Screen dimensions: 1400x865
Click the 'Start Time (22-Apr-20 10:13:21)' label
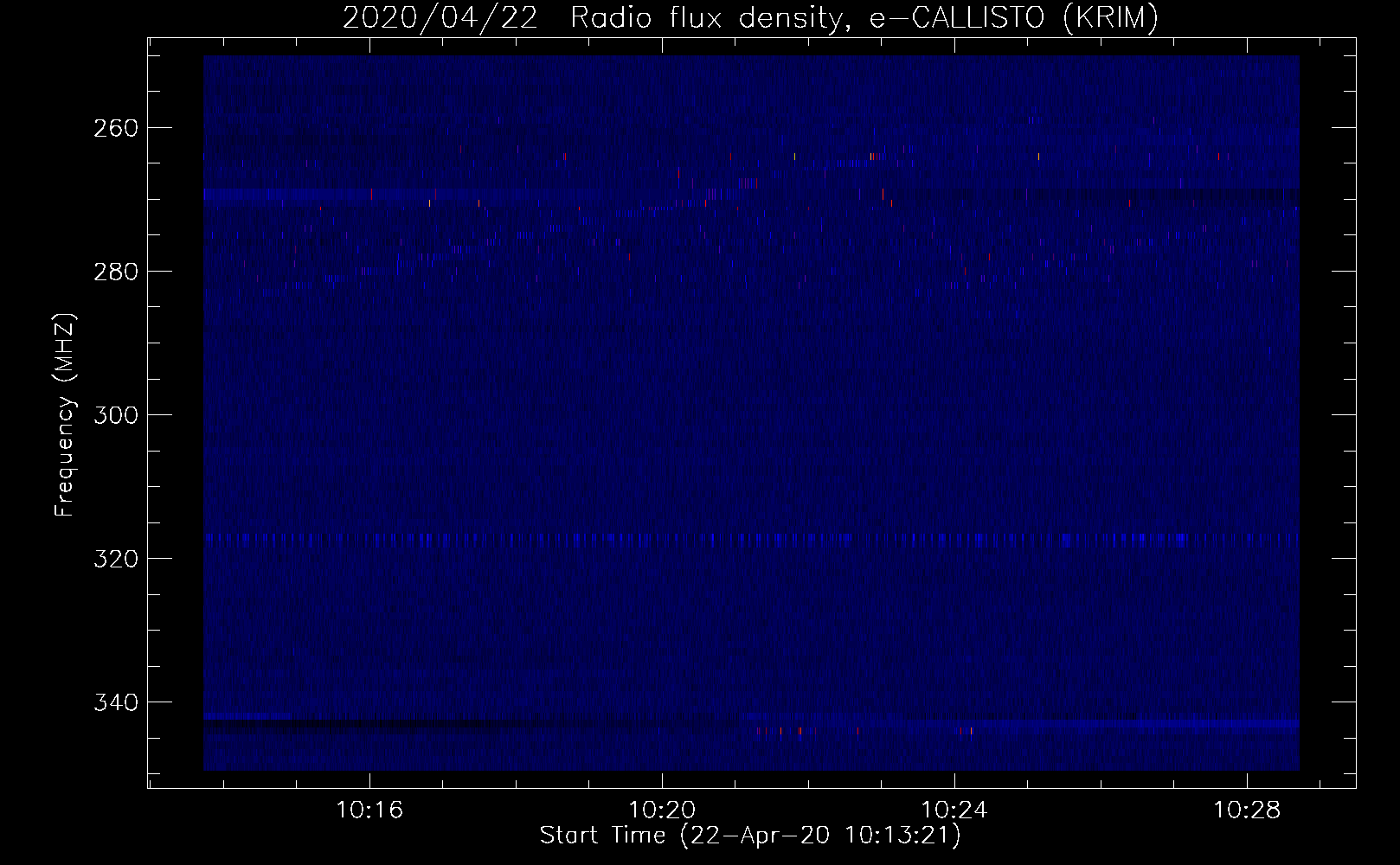pyautogui.click(x=750, y=836)
